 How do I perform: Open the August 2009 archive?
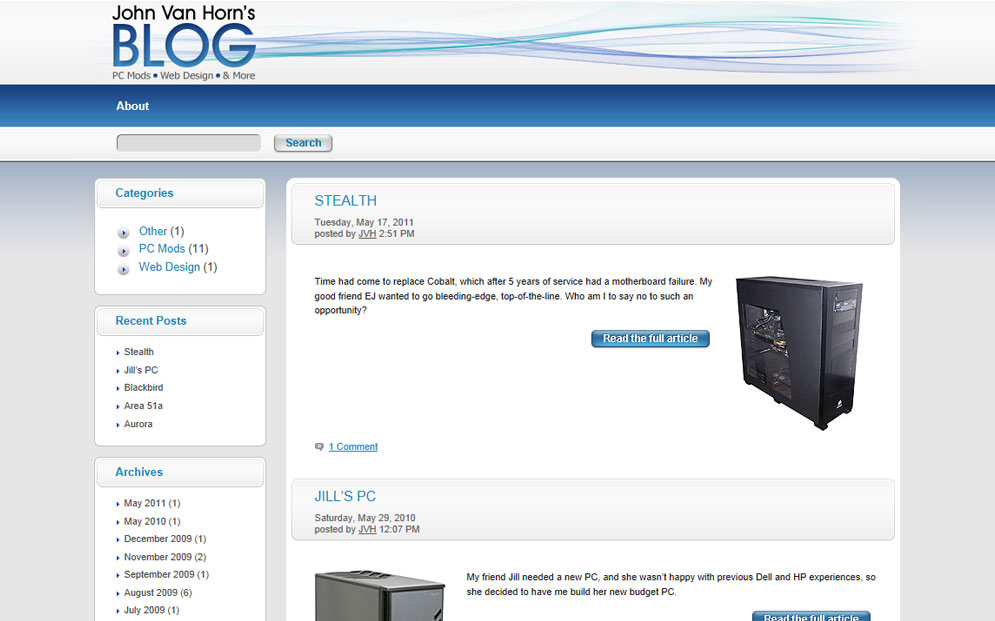click(150, 593)
